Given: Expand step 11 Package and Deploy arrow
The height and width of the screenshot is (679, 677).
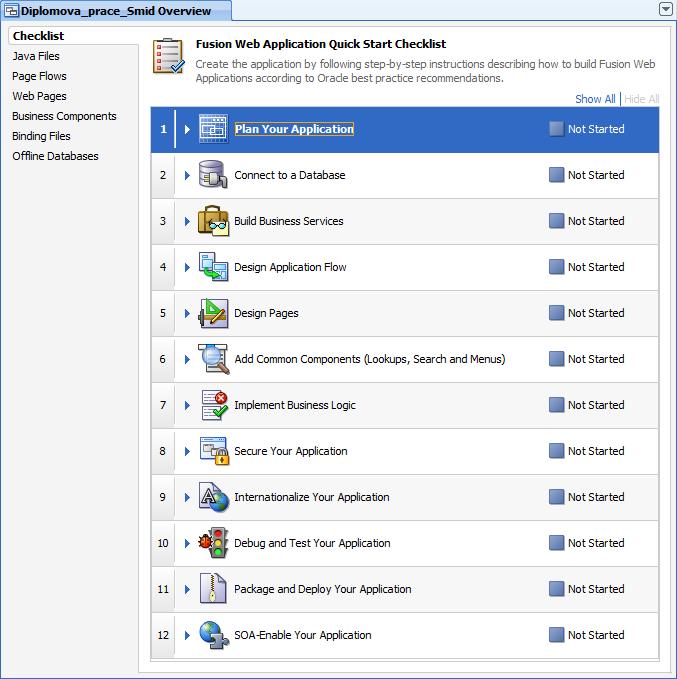Looking at the screenshot, I should (x=187, y=588).
